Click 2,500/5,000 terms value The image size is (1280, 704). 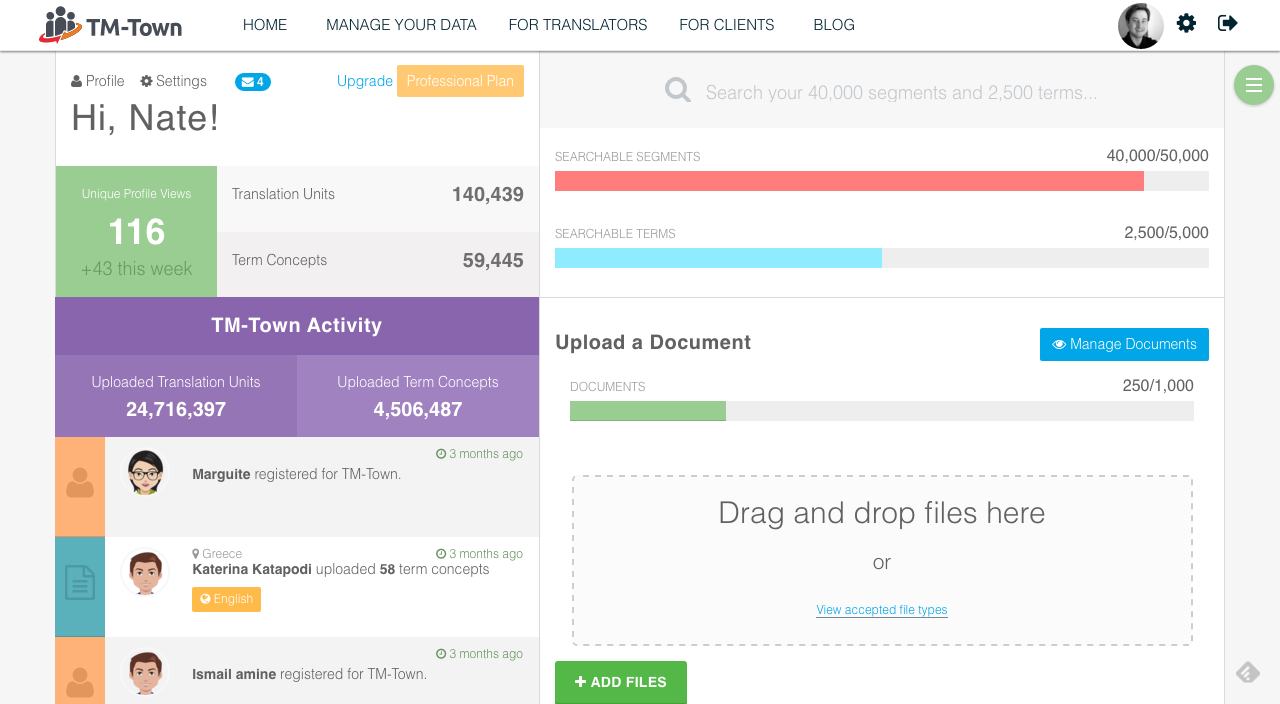tap(1166, 233)
